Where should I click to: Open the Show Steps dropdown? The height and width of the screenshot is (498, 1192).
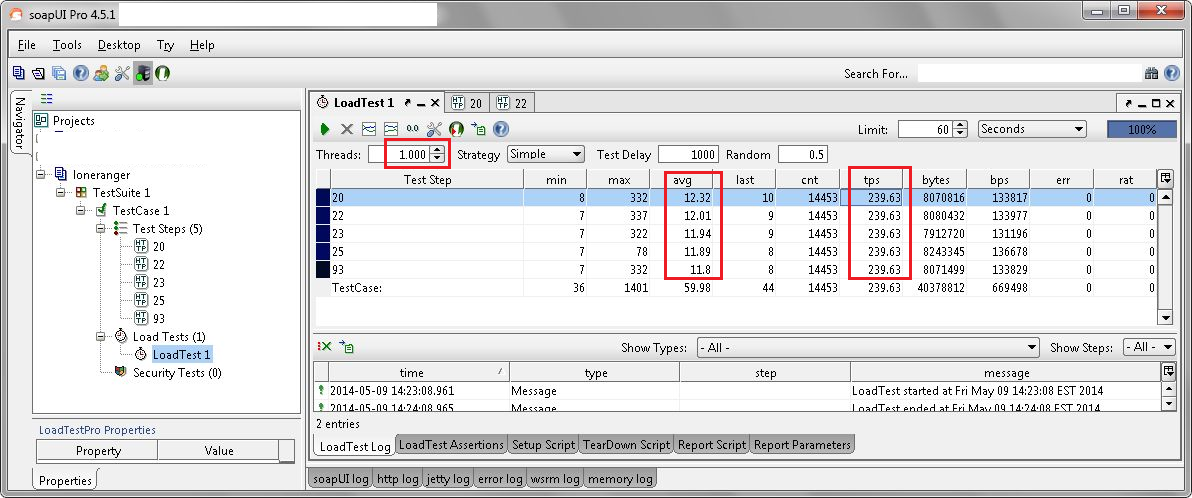point(1149,347)
